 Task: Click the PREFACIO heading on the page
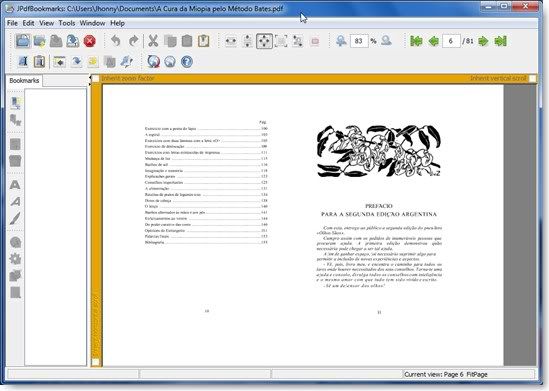coord(379,206)
